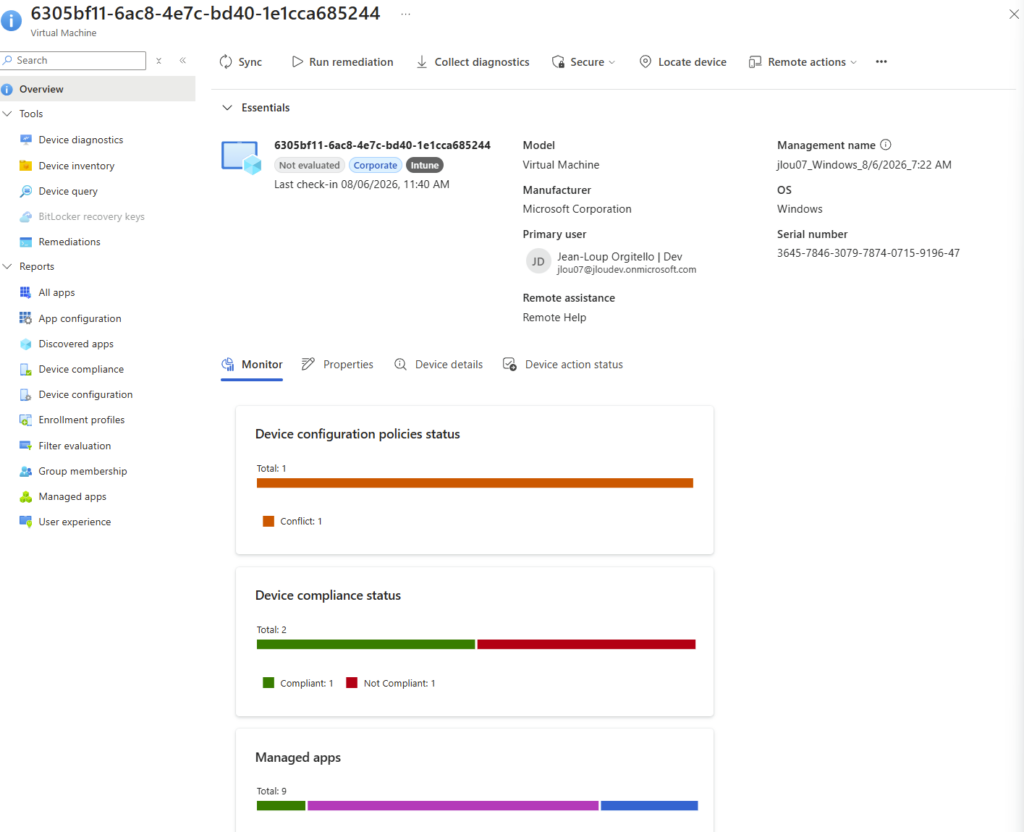Focus the sidebar Search field
Viewport: 1024px width, 832px height.
click(x=73, y=60)
